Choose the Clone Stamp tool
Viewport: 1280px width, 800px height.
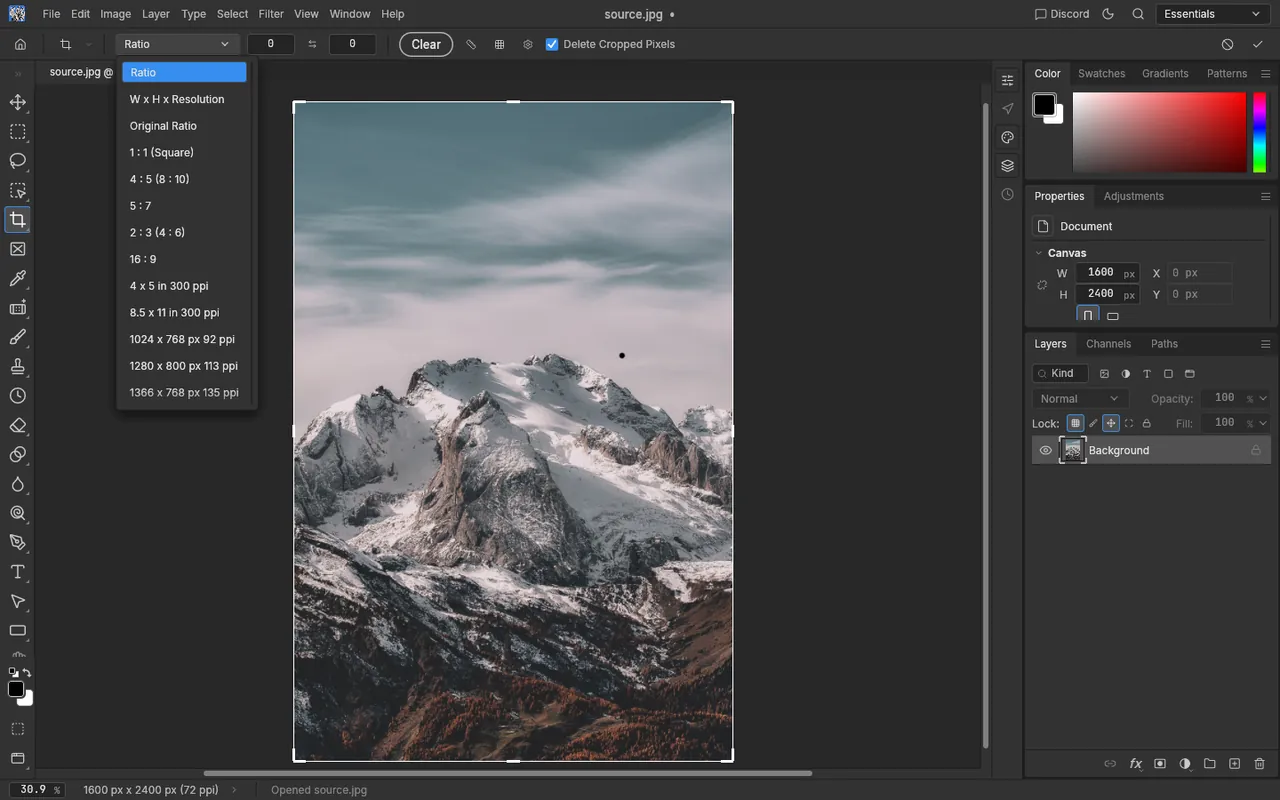pos(18,366)
